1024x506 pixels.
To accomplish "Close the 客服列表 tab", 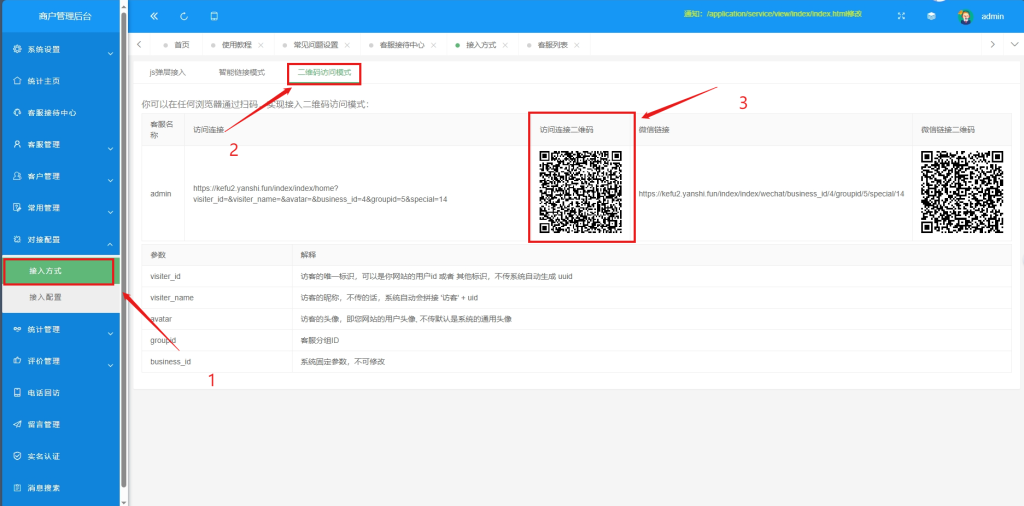I will 577,45.
